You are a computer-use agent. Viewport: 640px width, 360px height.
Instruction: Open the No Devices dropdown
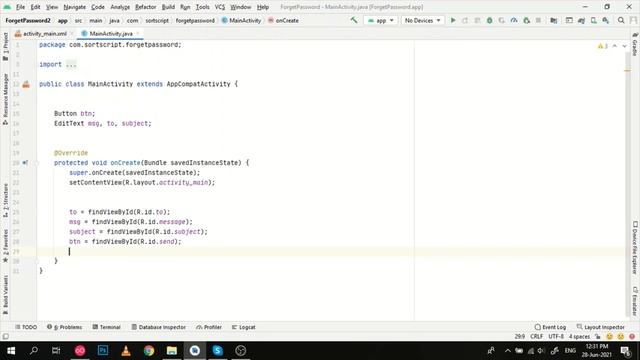tap(422, 20)
